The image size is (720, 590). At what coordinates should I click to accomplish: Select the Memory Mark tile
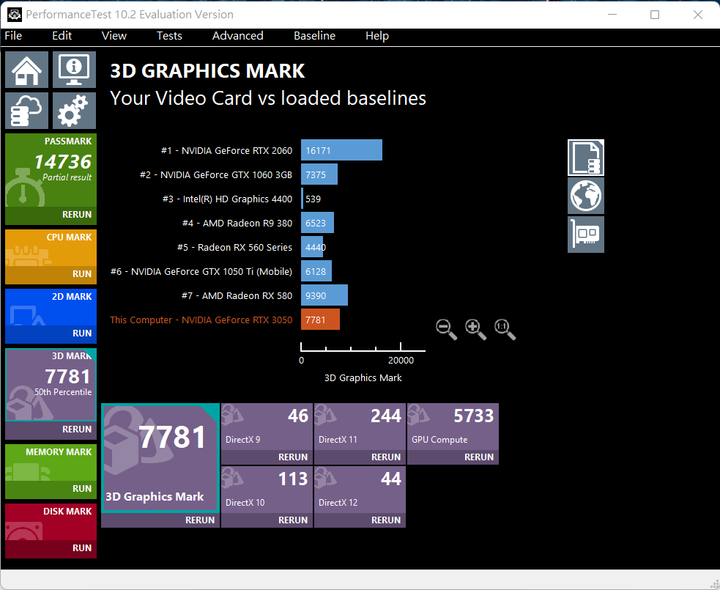click(51, 462)
